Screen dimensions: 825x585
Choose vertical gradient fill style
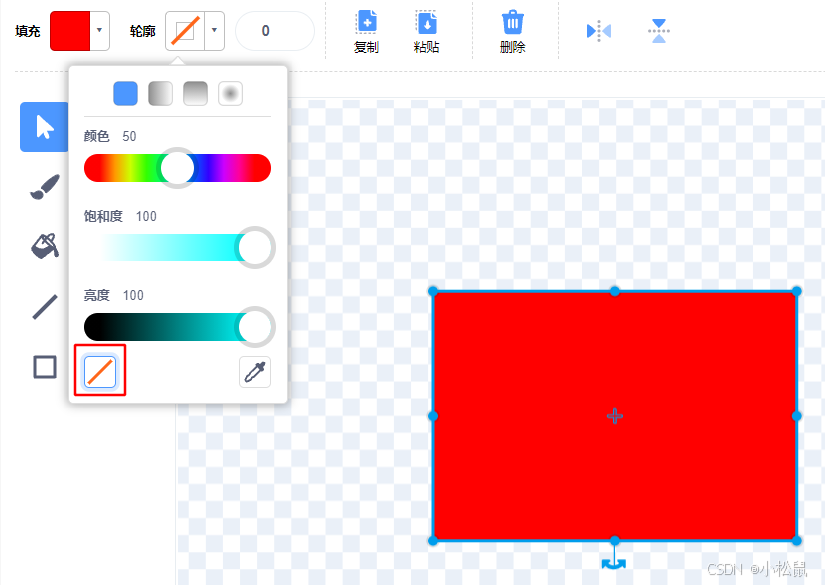point(195,94)
